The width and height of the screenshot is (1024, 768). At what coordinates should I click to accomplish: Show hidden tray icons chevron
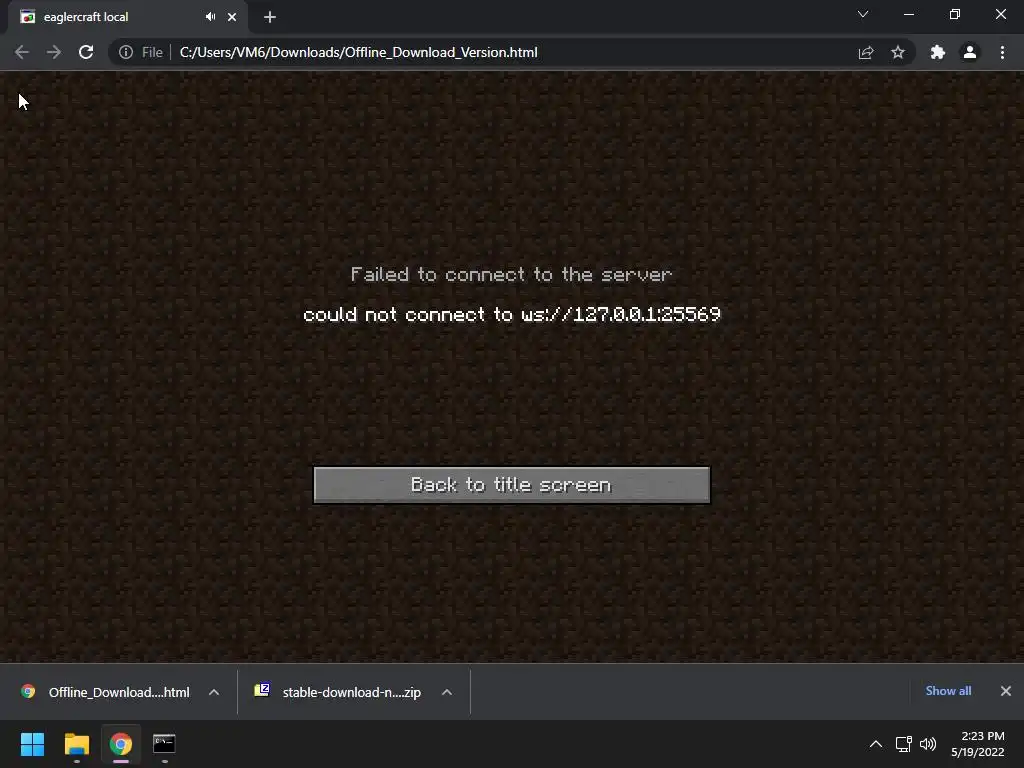(x=876, y=744)
